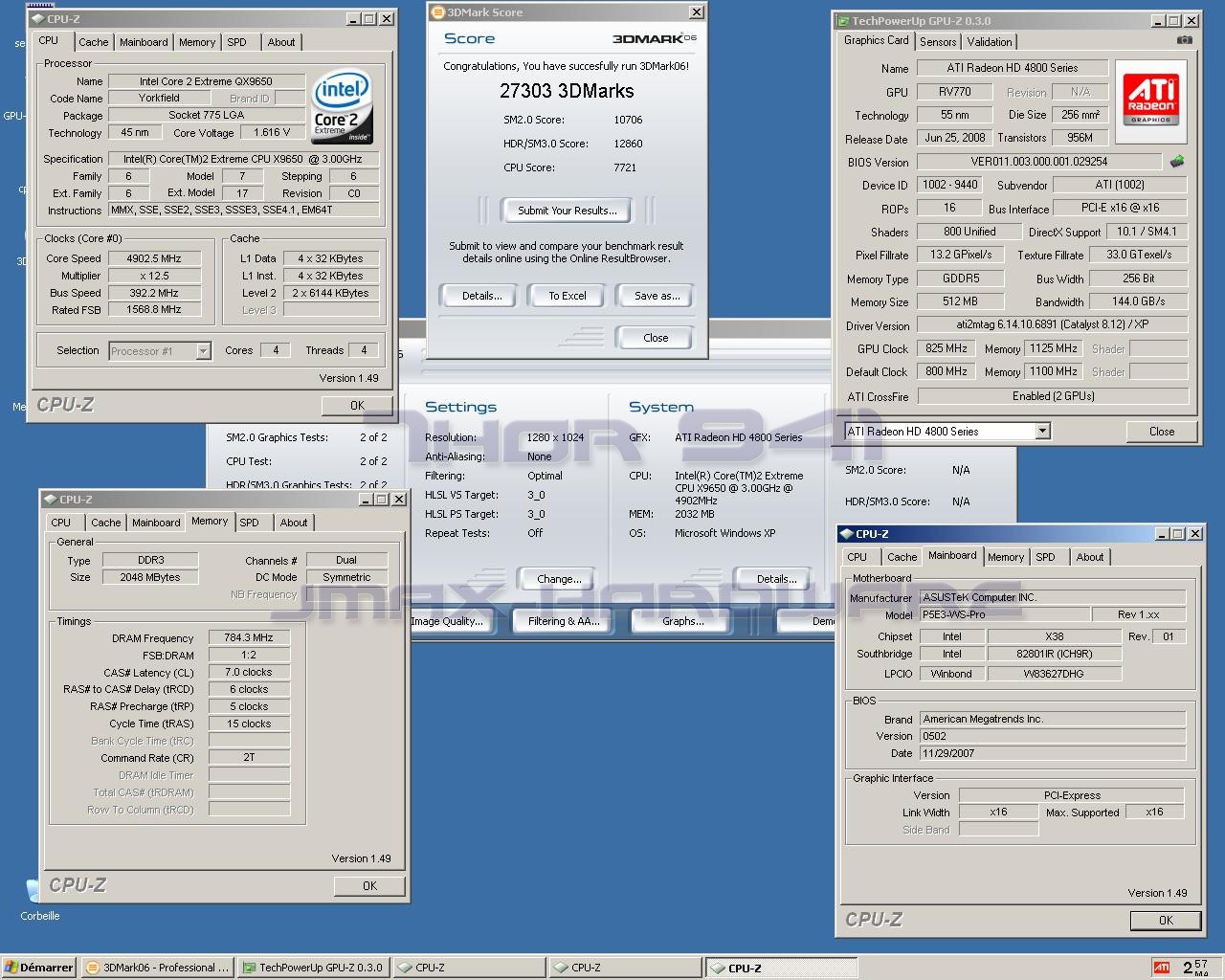Click Close in the 3DMark Score dialog
The width and height of the screenshot is (1225, 980).
(x=656, y=338)
